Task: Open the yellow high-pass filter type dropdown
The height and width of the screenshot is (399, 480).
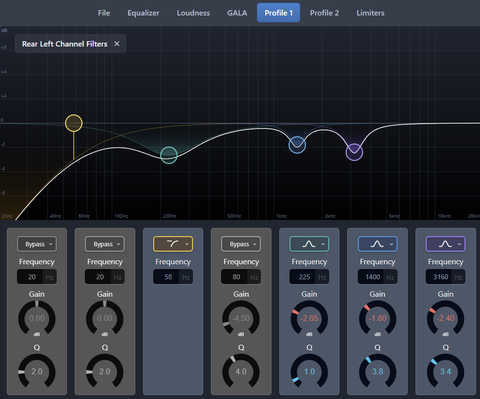Action: point(173,244)
